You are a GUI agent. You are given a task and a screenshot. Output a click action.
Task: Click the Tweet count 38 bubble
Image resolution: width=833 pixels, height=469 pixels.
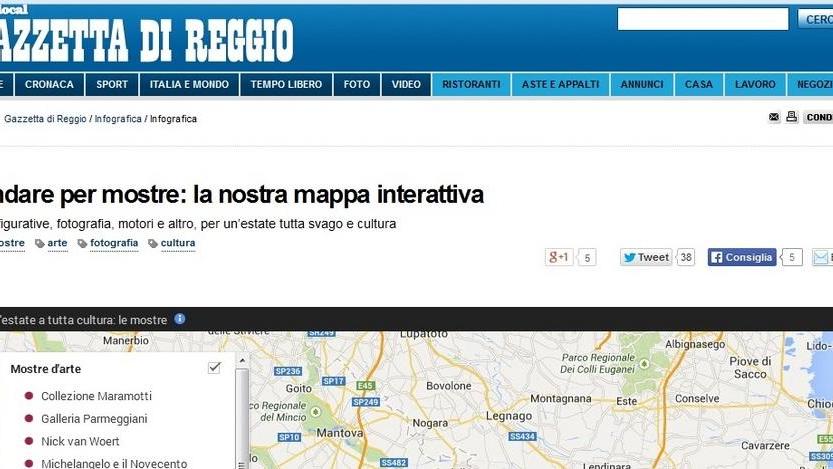[x=686, y=257]
